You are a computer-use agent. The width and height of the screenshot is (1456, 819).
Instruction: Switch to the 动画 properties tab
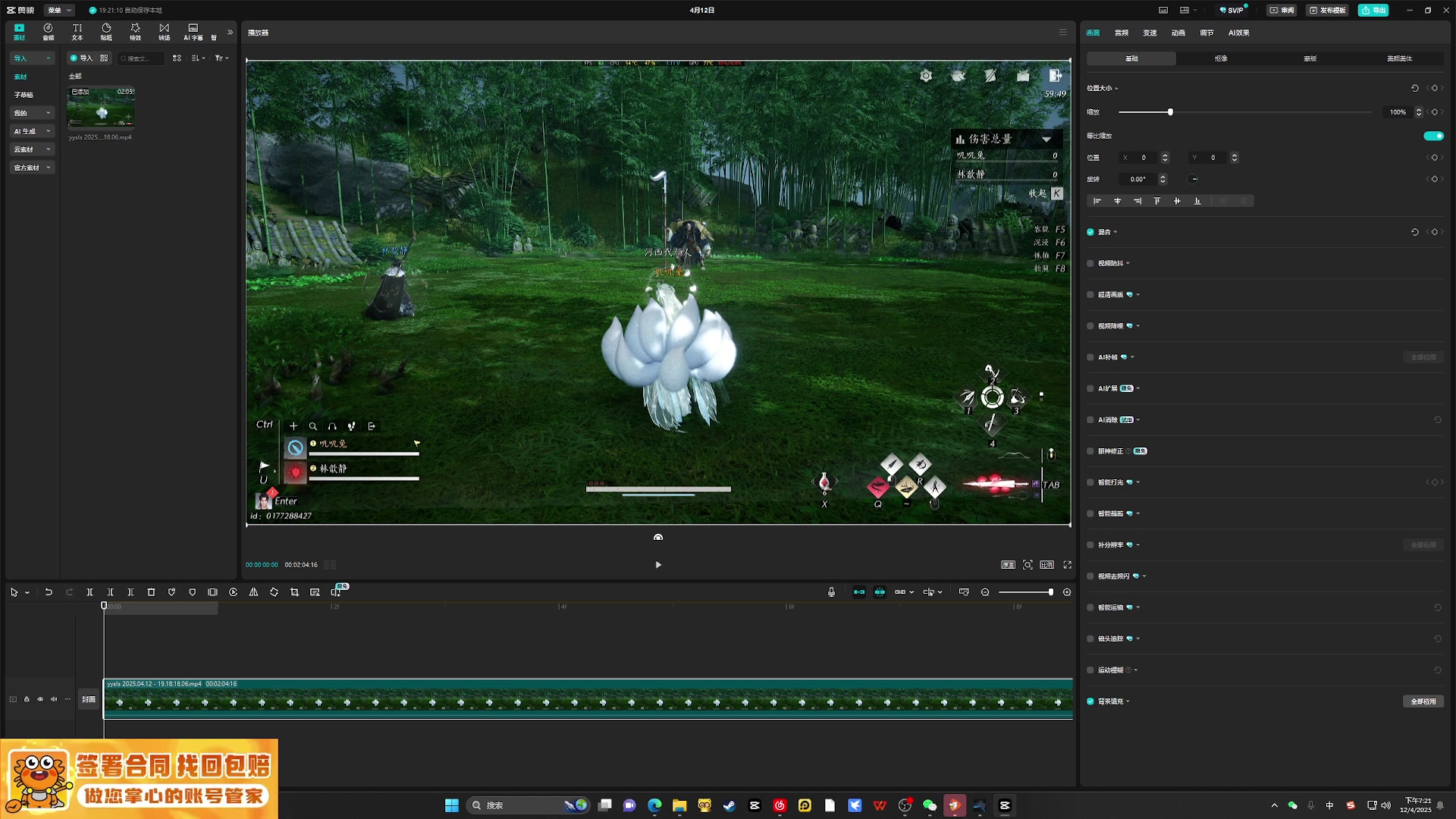[1178, 33]
